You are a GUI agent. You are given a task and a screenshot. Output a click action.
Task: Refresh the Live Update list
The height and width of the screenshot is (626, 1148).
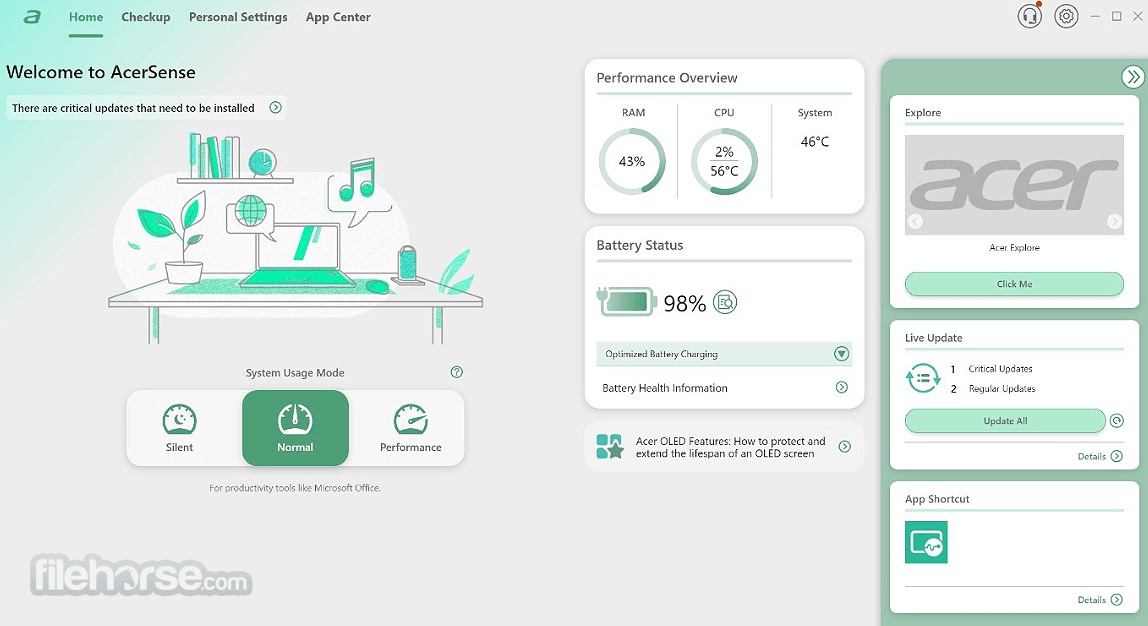1117,420
